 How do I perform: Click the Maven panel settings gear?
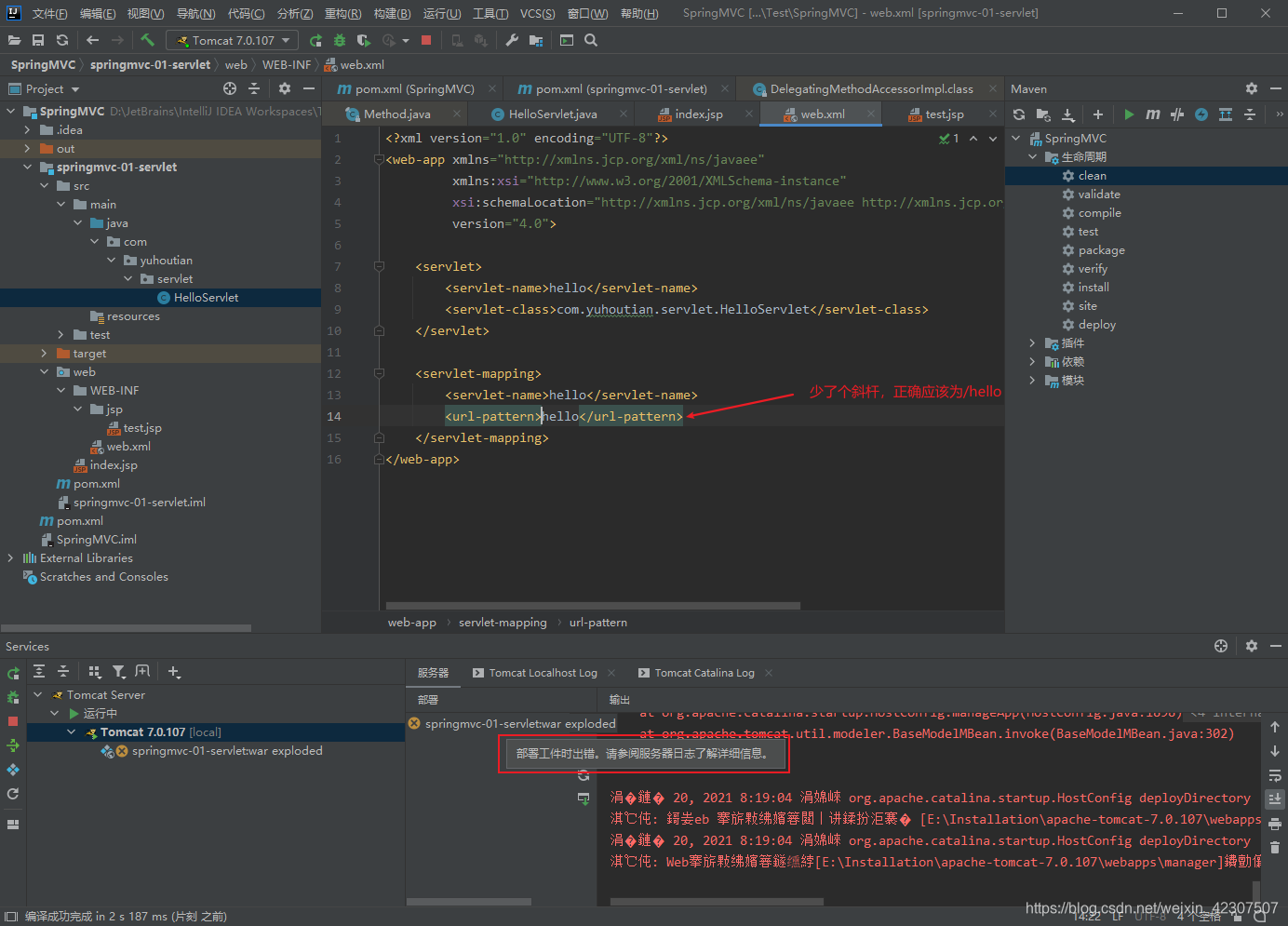(1252, 88)
